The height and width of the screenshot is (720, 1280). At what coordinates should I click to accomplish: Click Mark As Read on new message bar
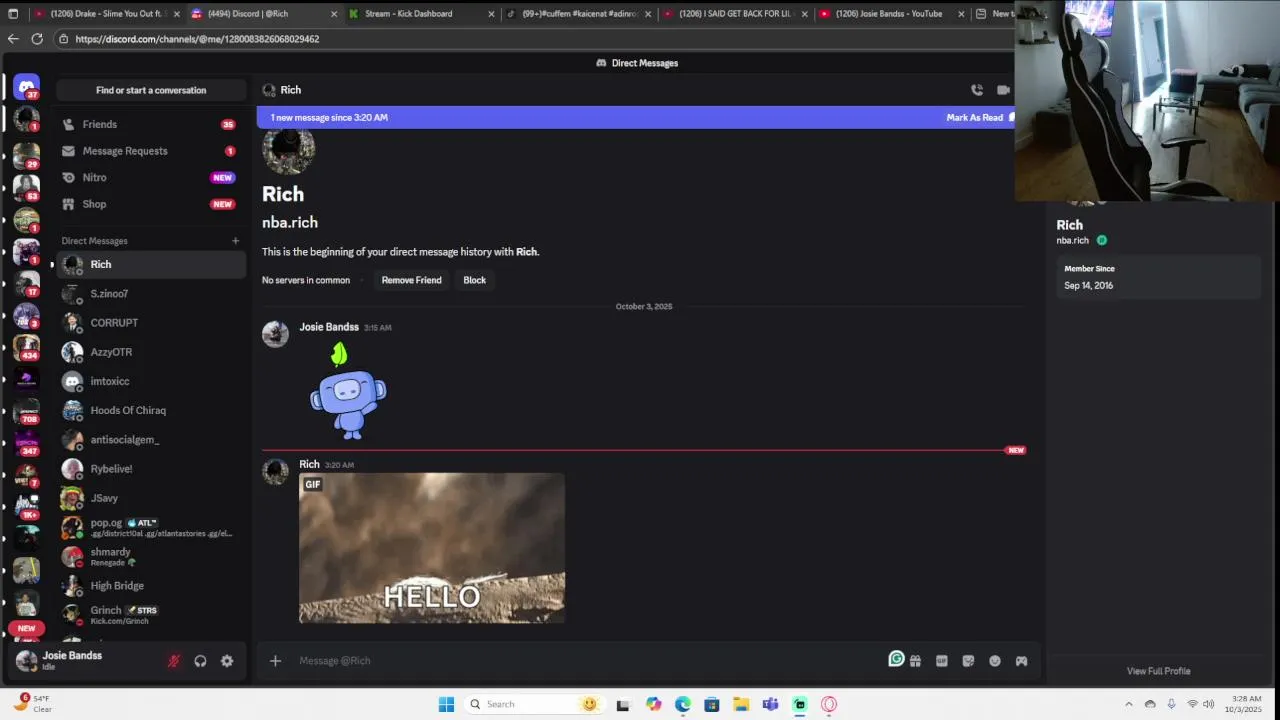point(975,117)
